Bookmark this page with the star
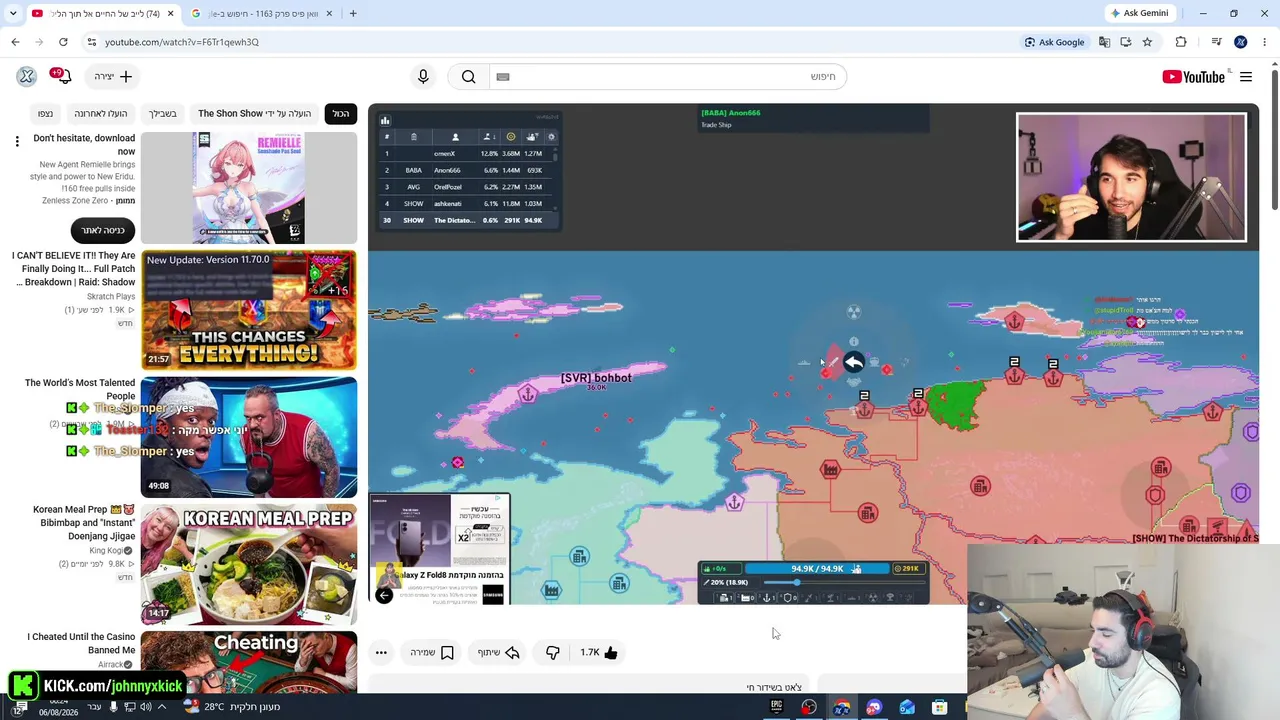 pyautogui.click(x=1147, y=42)
